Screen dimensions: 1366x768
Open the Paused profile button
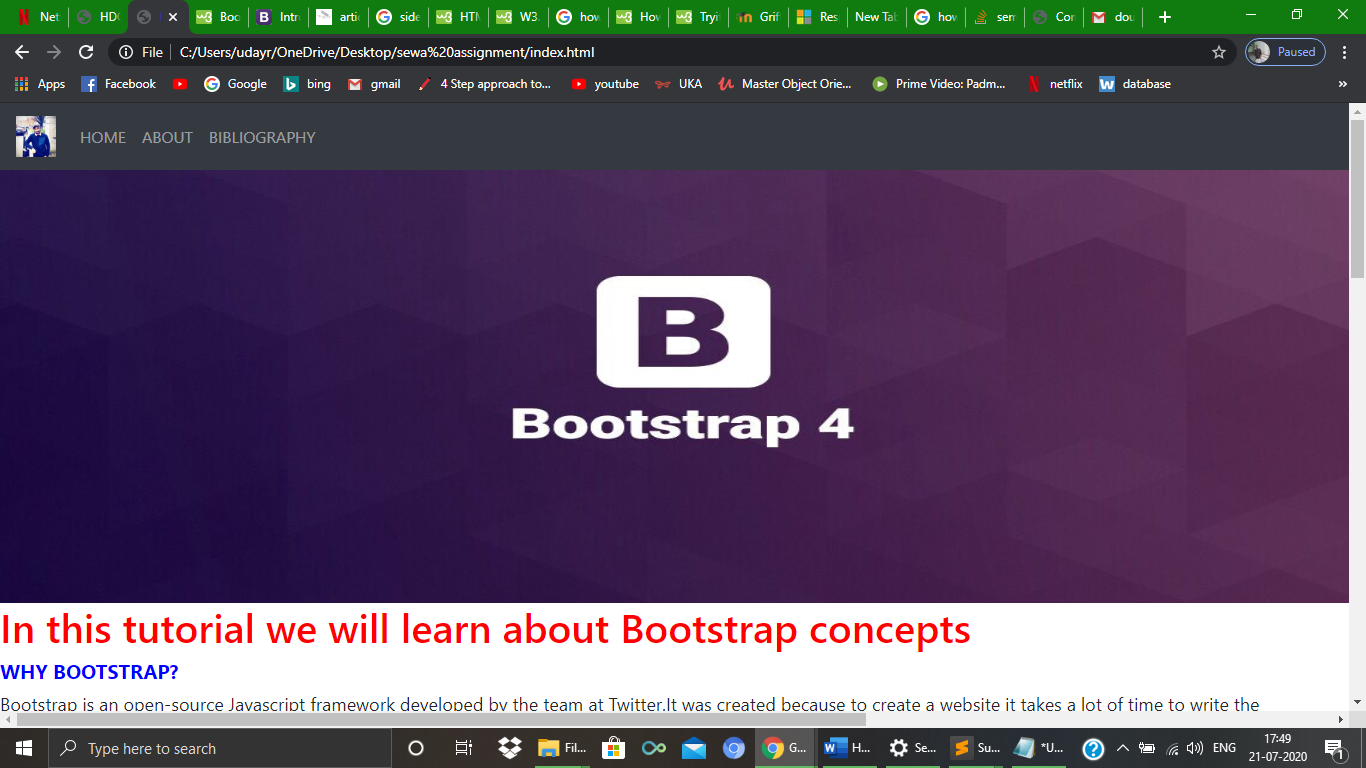click(1286, 52)
